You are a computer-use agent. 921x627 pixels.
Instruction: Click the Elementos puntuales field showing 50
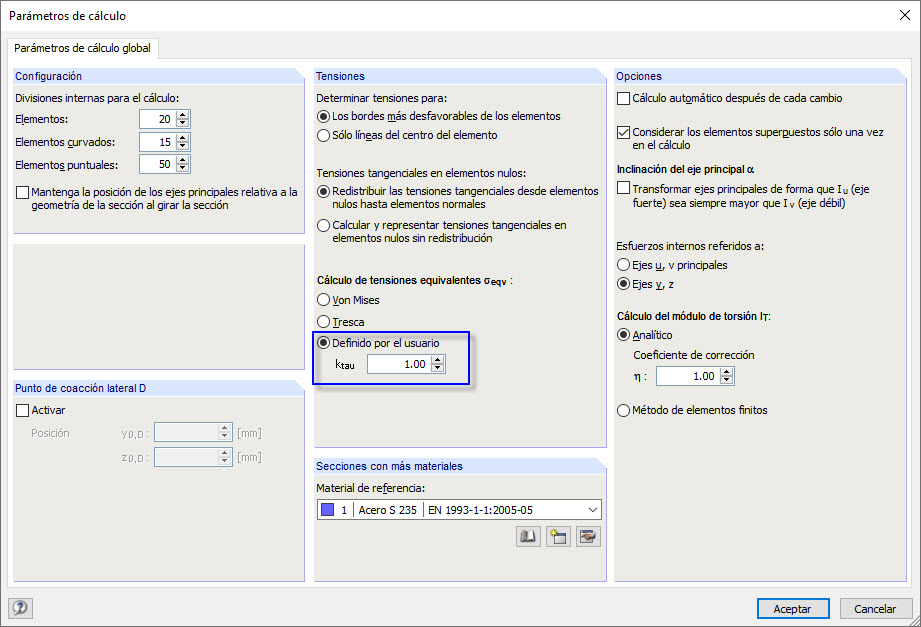[158, 164]
